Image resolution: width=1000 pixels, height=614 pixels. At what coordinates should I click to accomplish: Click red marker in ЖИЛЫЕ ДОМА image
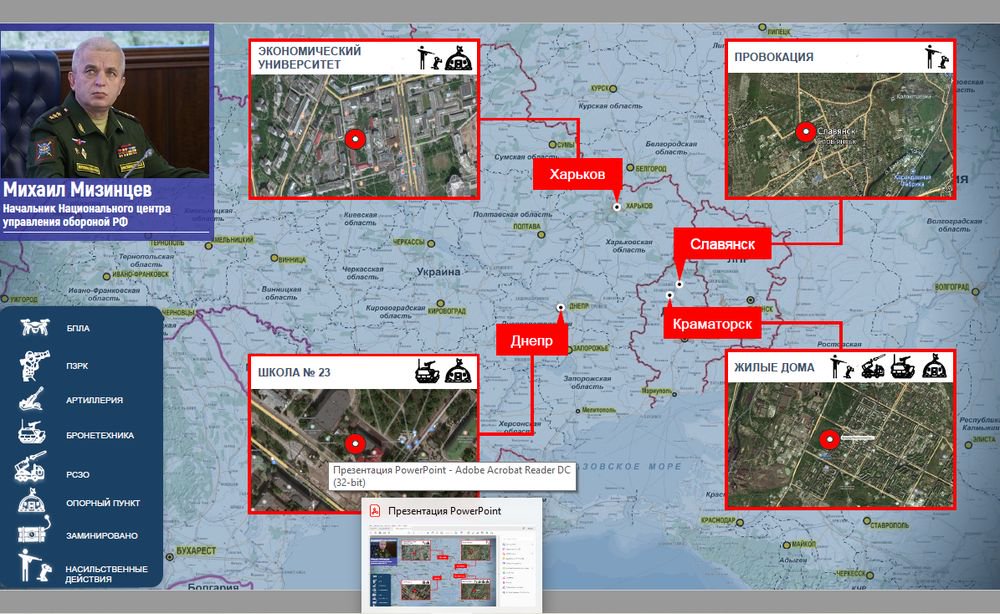(828, 438)
